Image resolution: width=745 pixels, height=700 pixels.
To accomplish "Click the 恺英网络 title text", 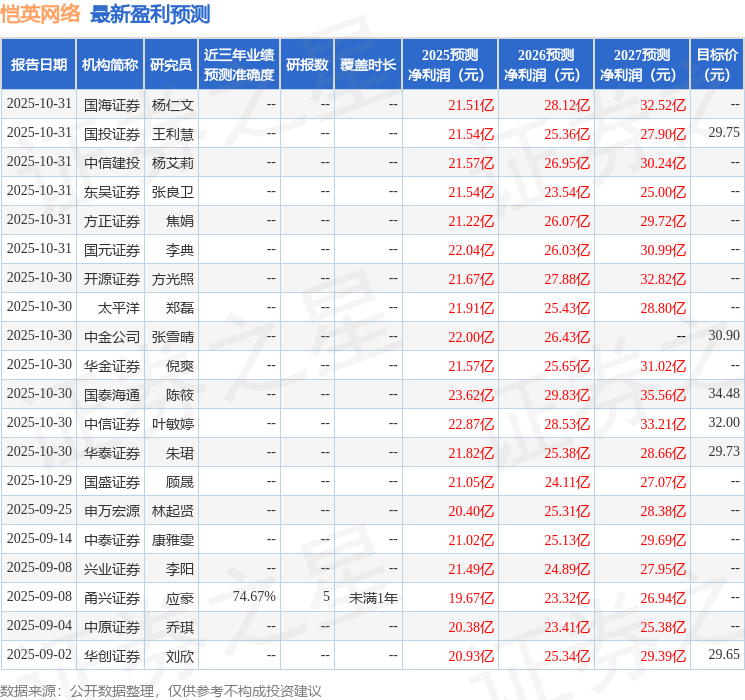I will click(x=41, y=14).
